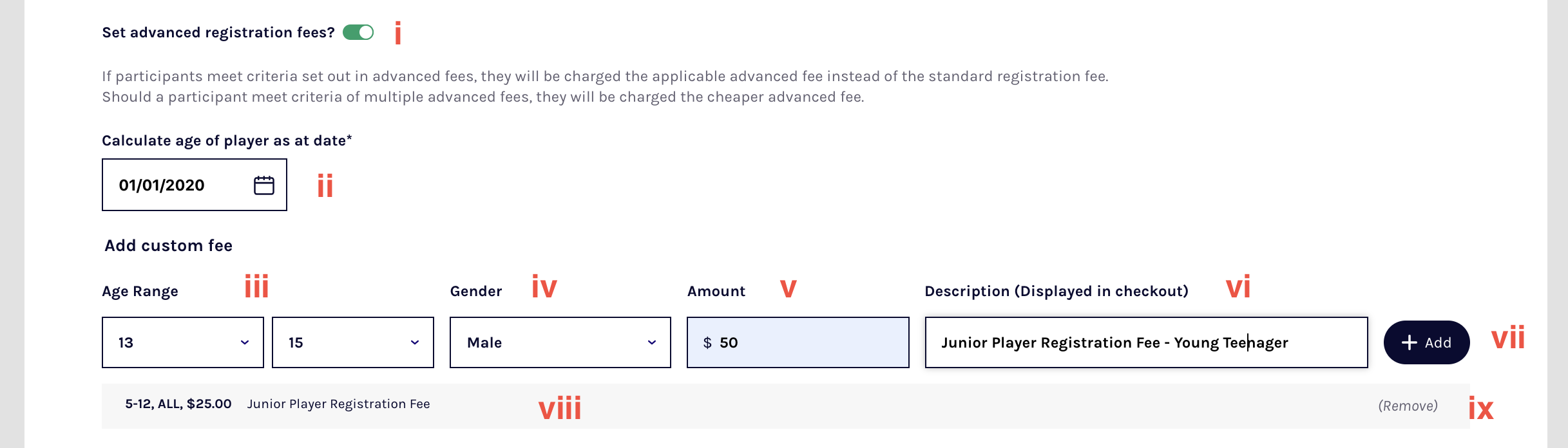
Task: Open the minimum age dropdown showing 13
Action: pyautogui.click(x=183, y=342)
